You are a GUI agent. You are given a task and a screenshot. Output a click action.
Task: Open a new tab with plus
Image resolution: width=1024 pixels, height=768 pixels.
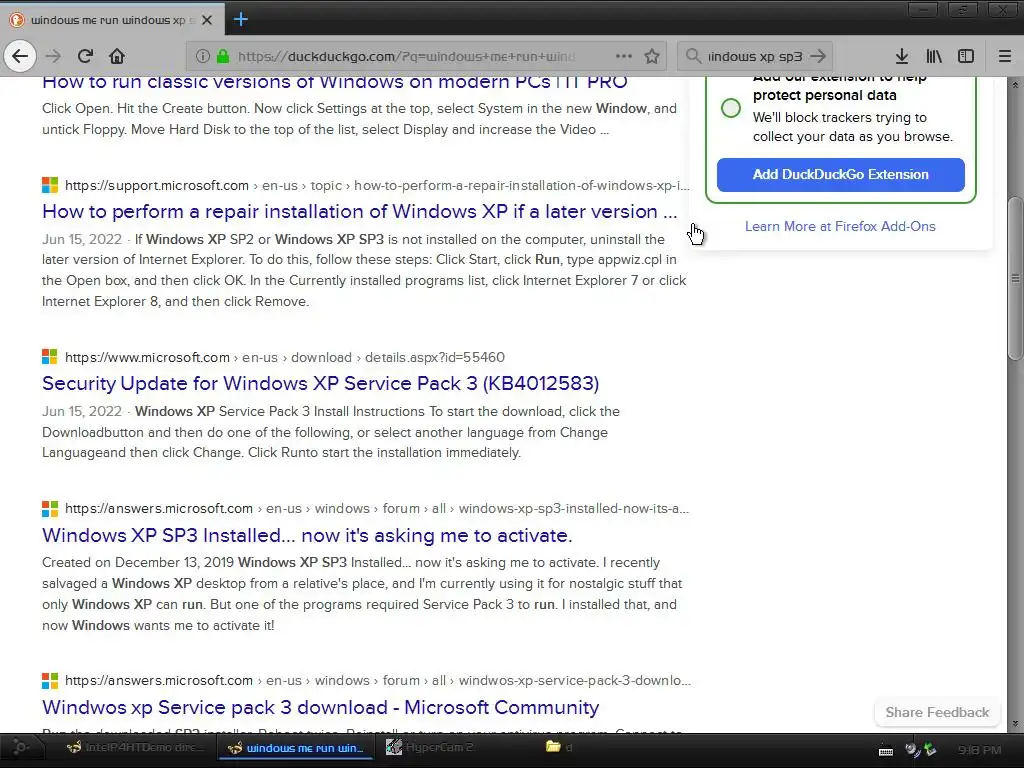(x=240, y=19)
